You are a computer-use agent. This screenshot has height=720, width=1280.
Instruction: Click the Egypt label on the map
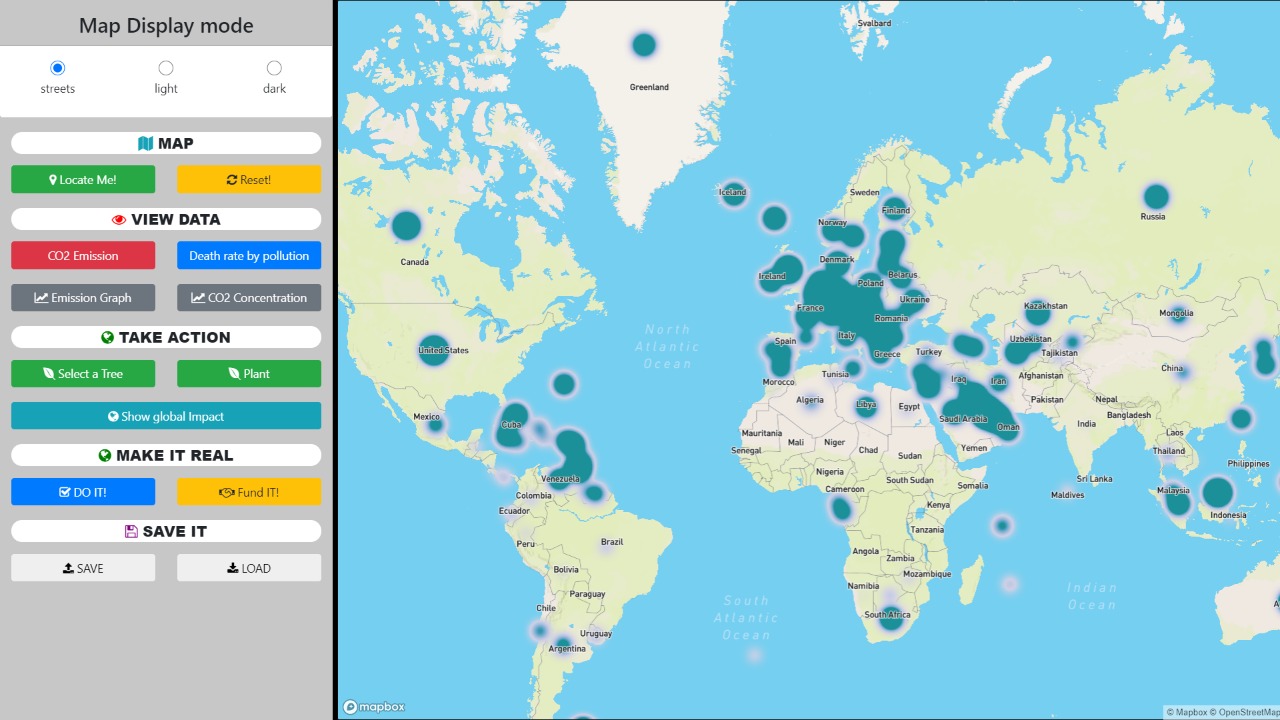(909, 407)
